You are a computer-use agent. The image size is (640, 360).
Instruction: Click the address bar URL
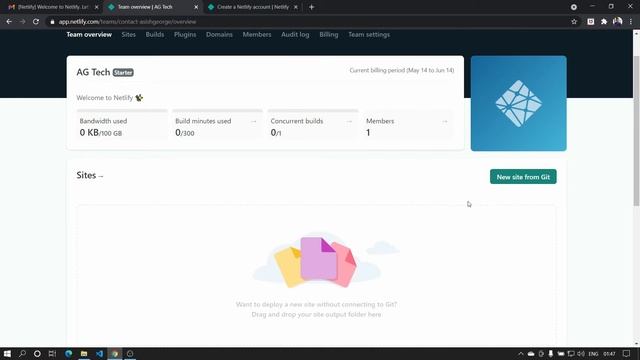pos(127,22)
